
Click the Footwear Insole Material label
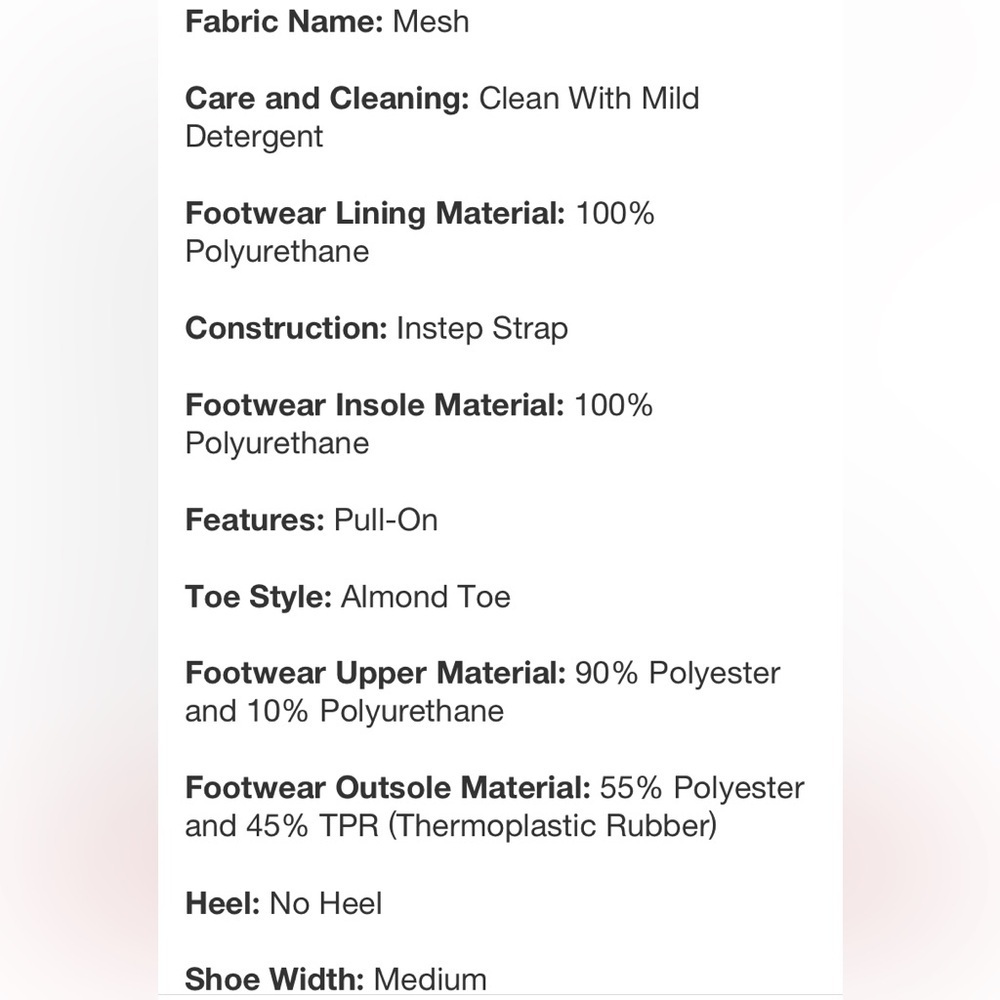click(374, 405)
